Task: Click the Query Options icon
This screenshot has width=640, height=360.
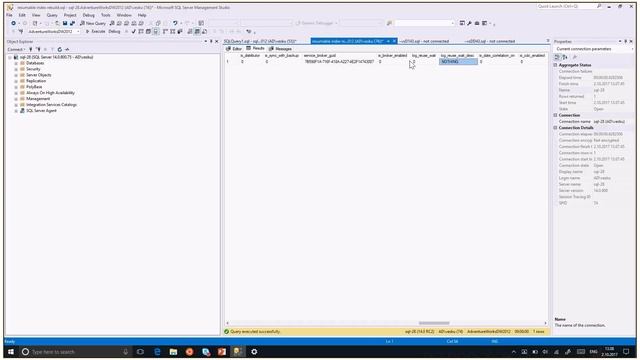Action: click(148, 31)
